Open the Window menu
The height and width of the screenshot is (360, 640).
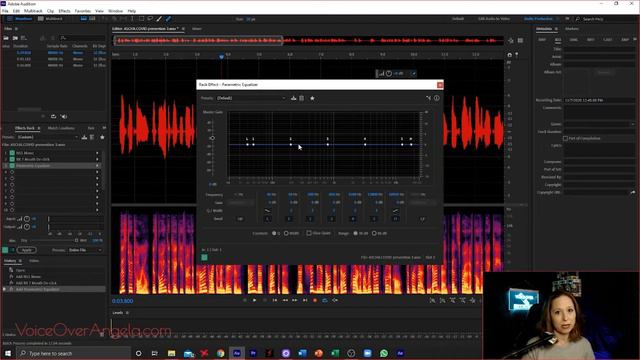point(116,11)
